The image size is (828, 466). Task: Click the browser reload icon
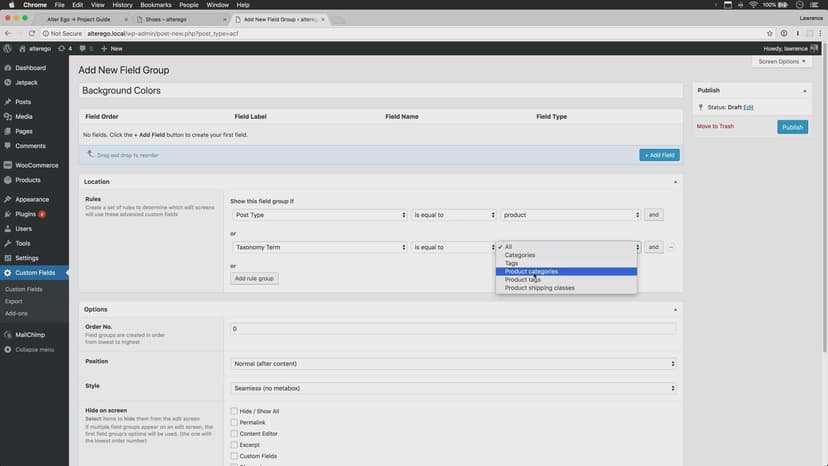[34, 33]
